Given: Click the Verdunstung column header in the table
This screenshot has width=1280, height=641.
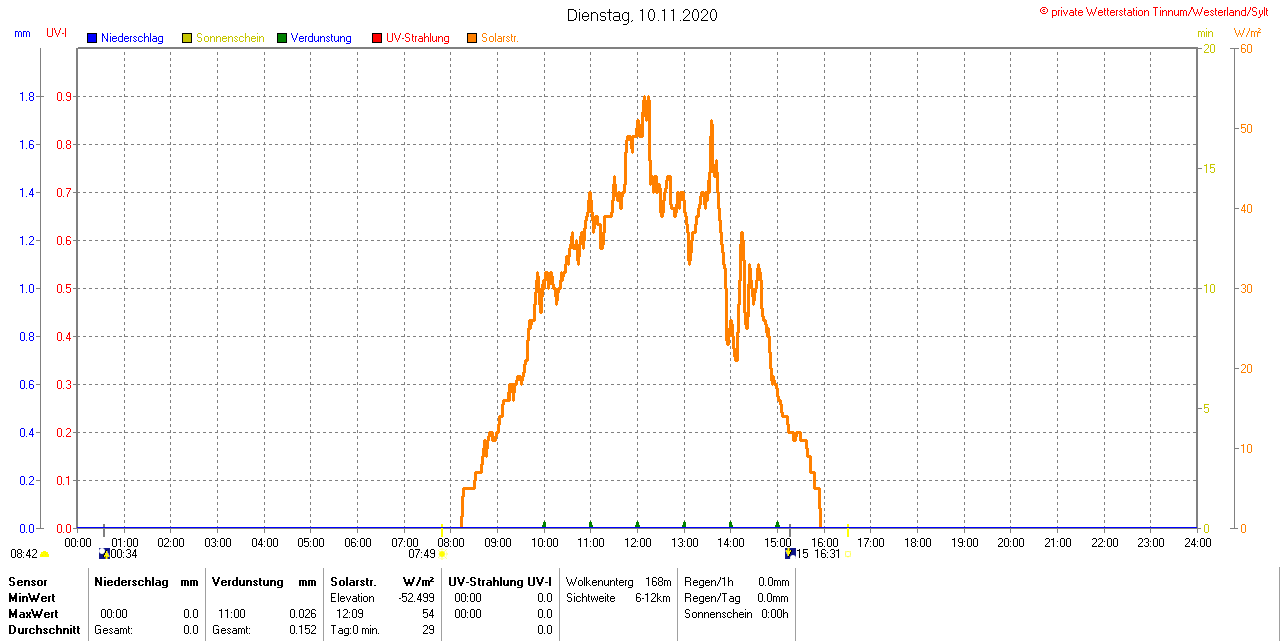Looking at the screenshot, I should tap(247, 582).
